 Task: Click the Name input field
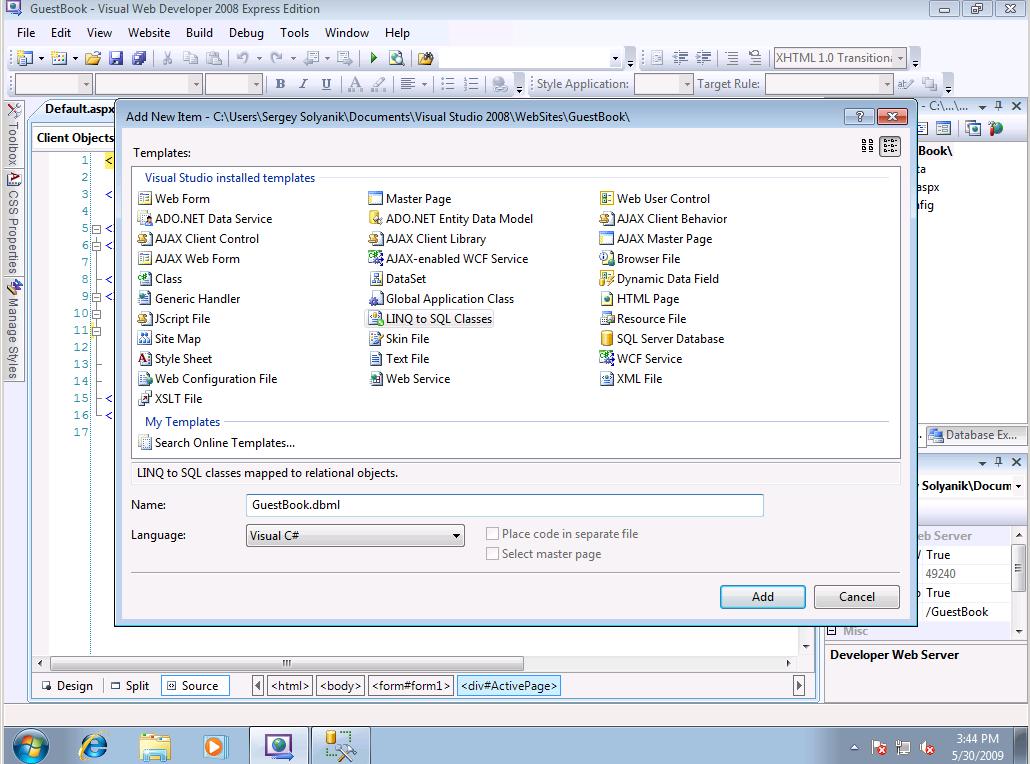point(504,505)
